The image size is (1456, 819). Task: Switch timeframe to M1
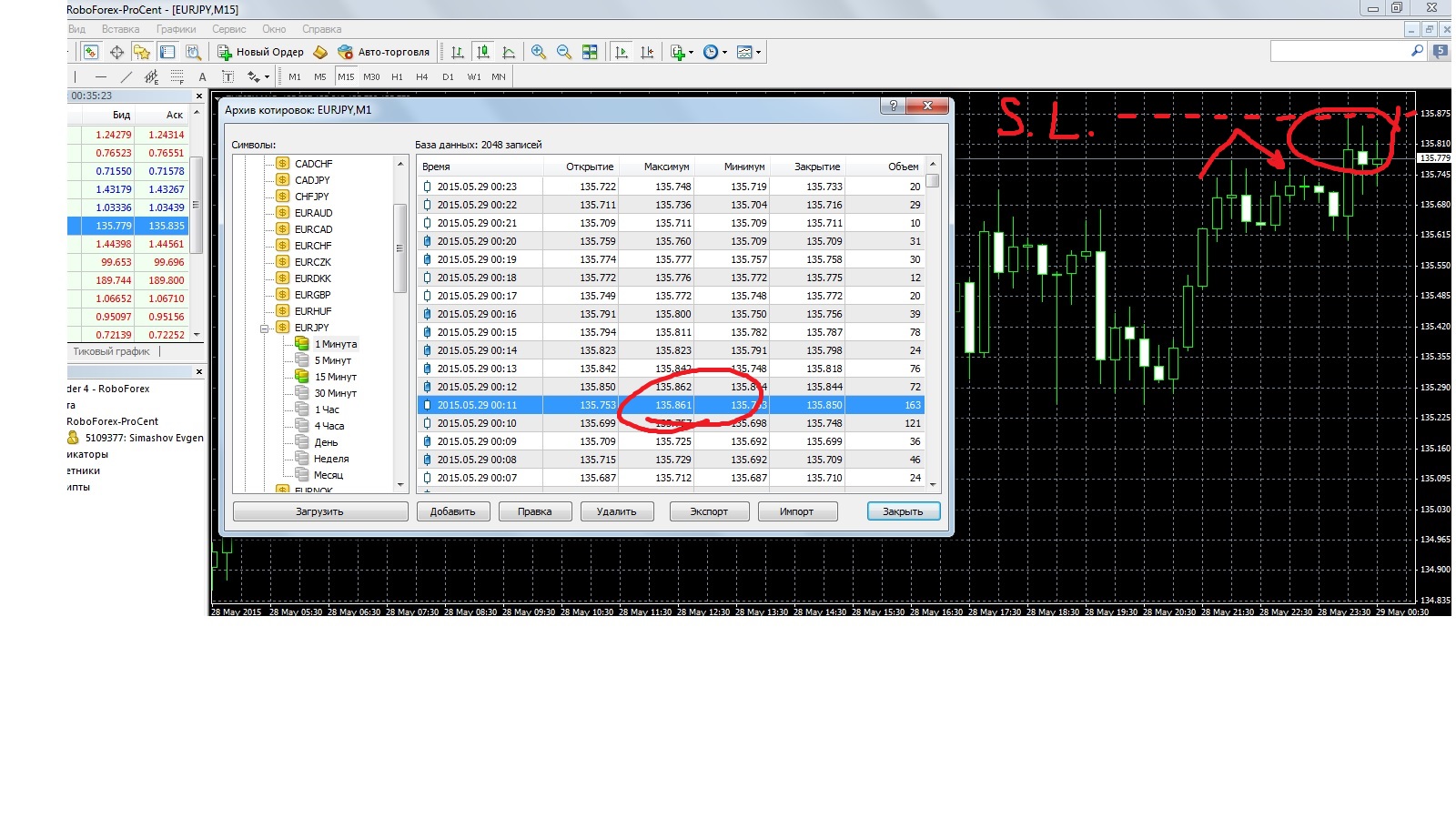295,76
